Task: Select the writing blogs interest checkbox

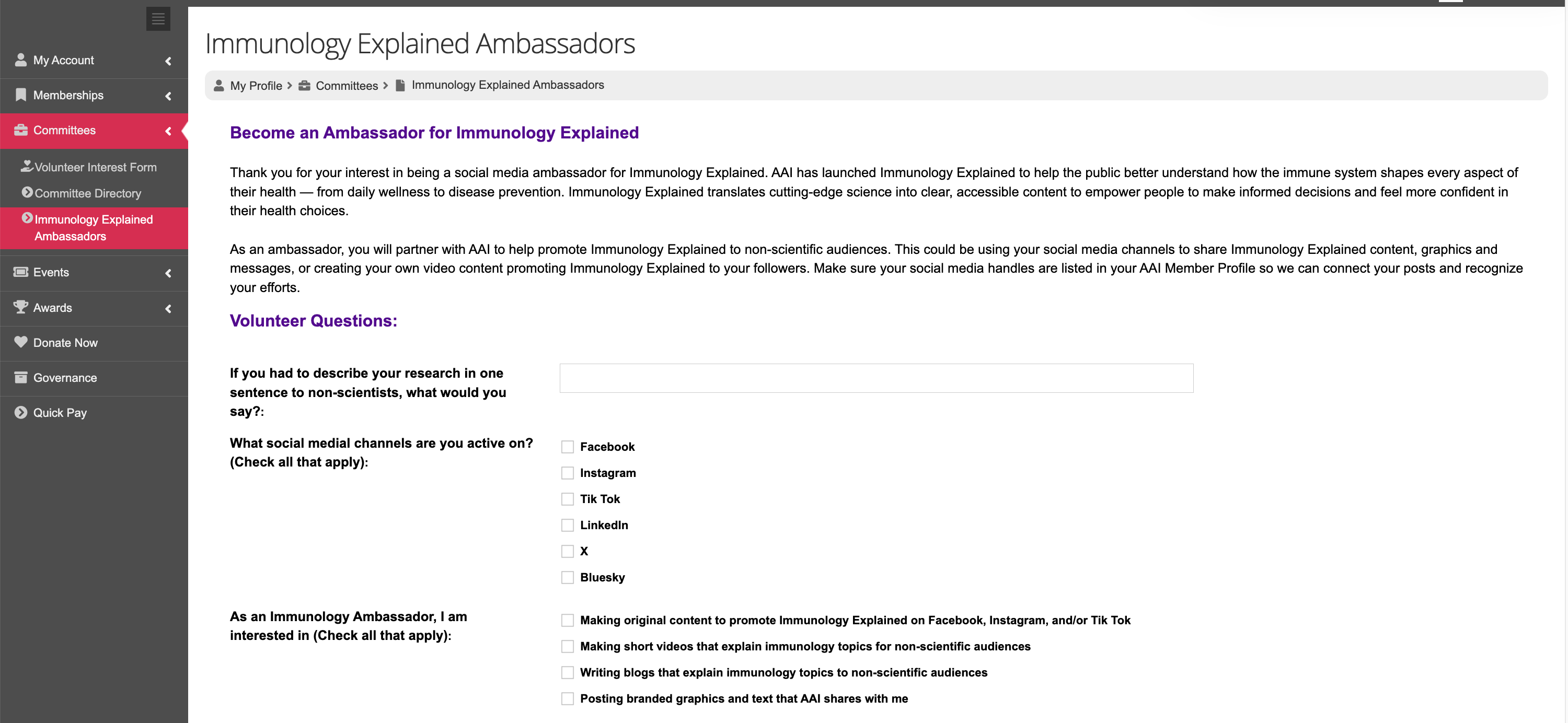Action: coord(567,672)
